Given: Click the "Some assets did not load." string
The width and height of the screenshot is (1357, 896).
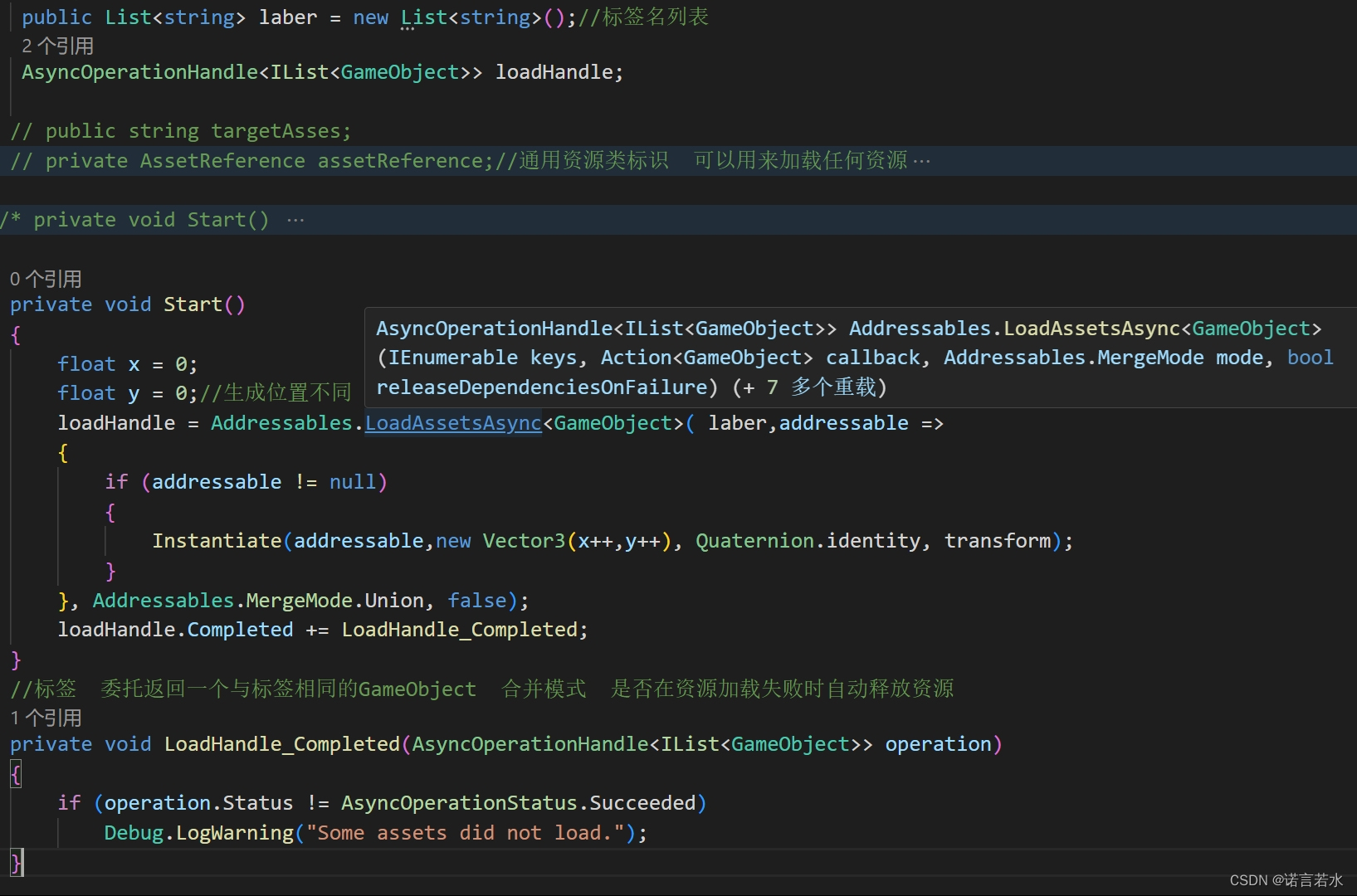Looking at the screenshot, I should 465,833.
